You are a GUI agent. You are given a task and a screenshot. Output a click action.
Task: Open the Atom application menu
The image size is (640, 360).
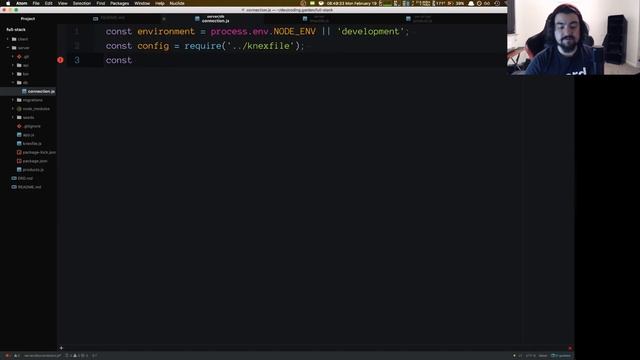click(x=21, y=3)
